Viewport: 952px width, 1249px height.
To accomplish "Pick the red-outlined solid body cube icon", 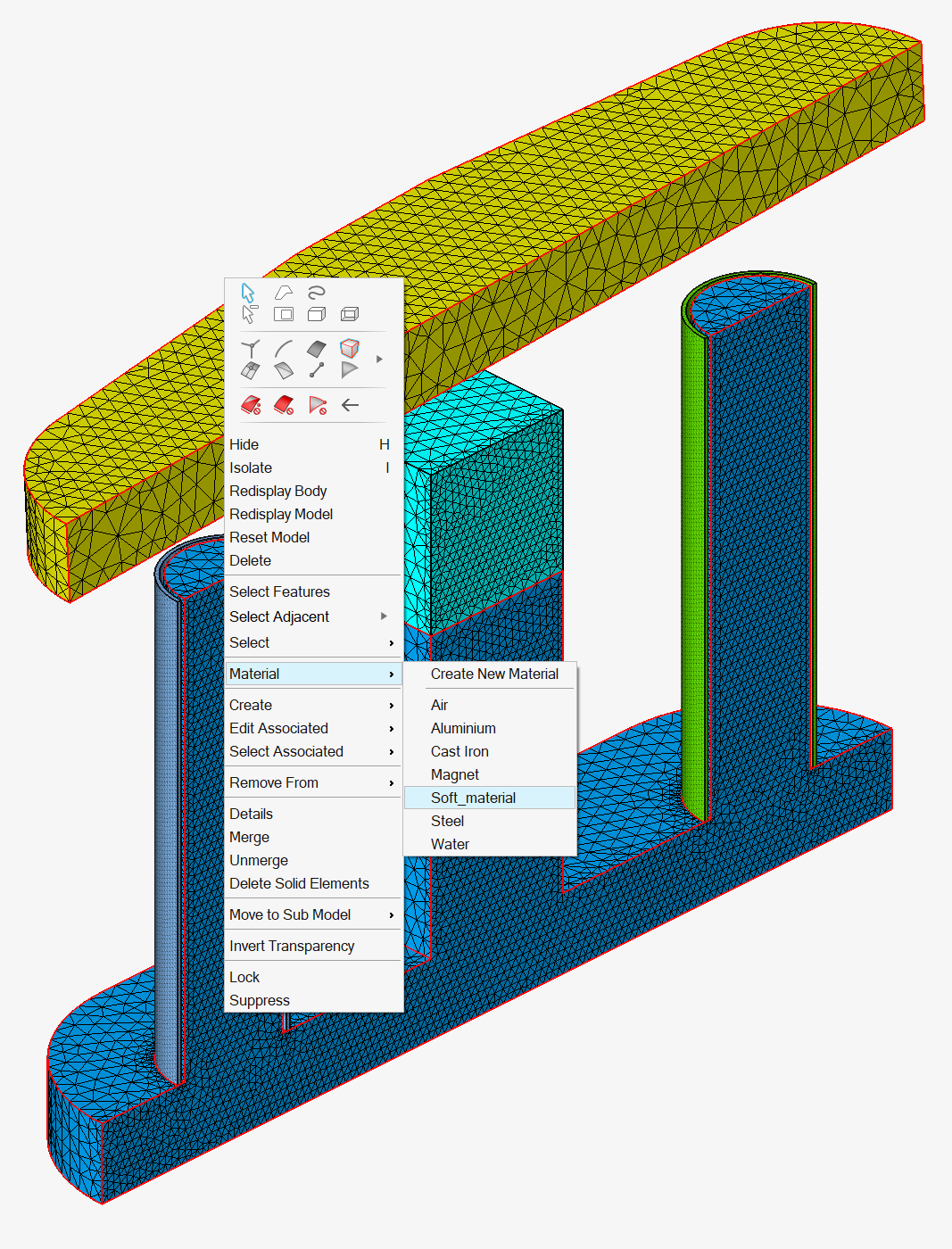I will 350,348.
